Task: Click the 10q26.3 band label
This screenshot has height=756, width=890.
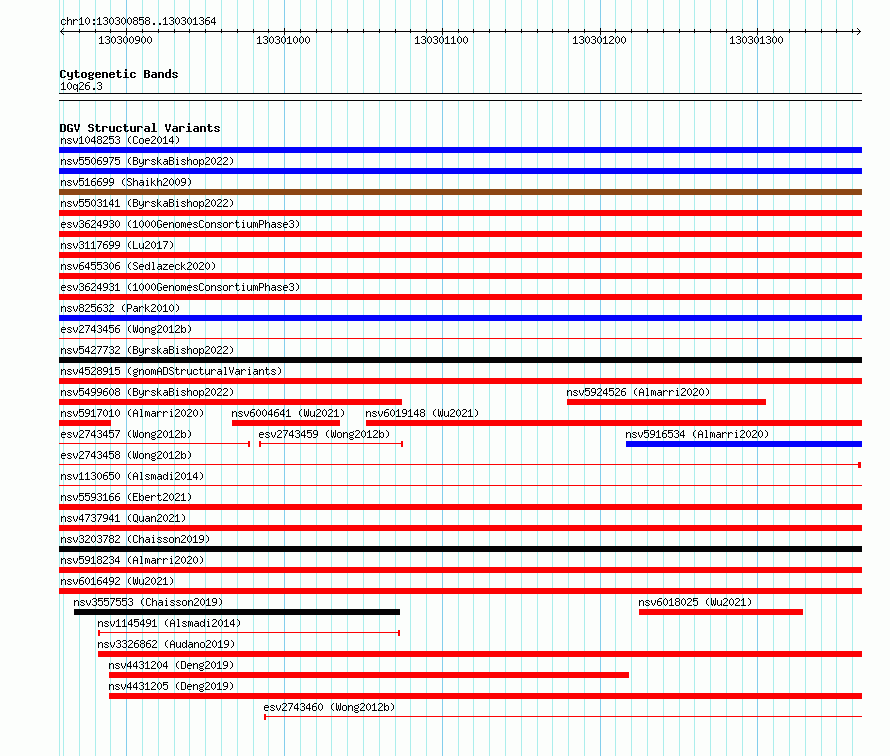Action: [x=81, y=86]
